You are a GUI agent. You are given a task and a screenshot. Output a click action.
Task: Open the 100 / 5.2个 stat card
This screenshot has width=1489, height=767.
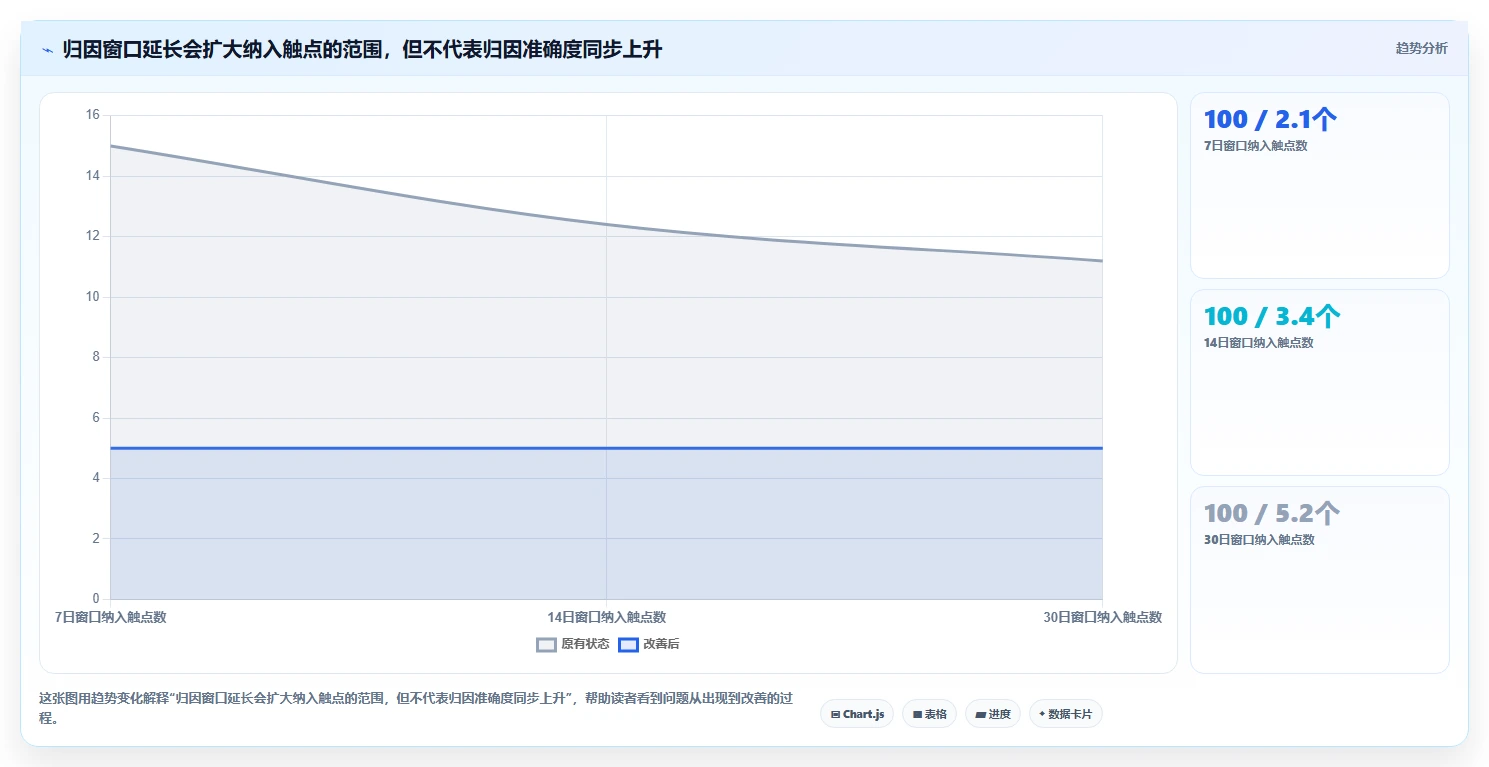tap(1319, 580)
